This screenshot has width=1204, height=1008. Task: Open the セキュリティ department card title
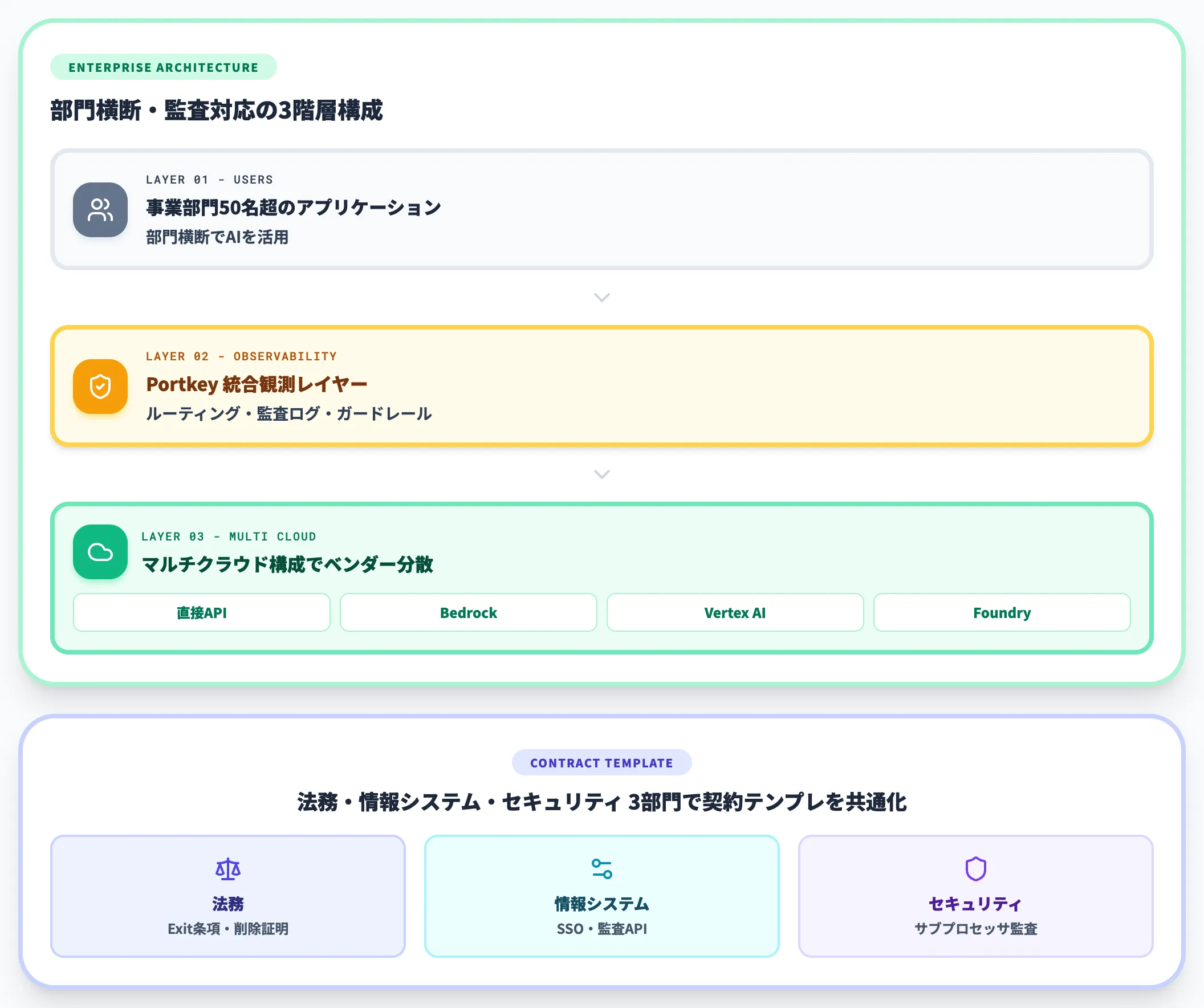(976, 904)
